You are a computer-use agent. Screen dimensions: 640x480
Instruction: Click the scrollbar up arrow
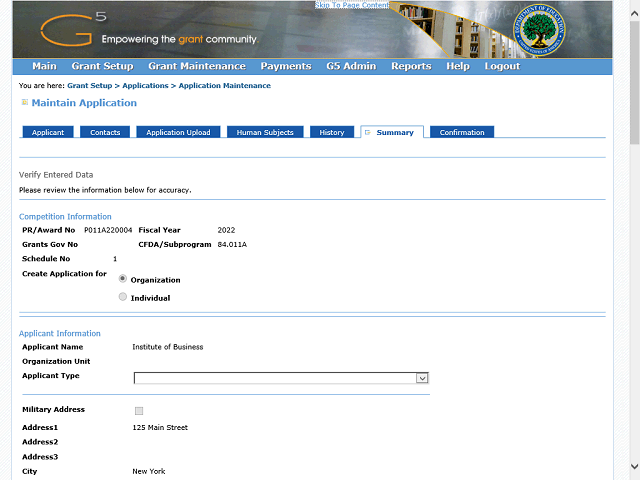click(634, 13)
